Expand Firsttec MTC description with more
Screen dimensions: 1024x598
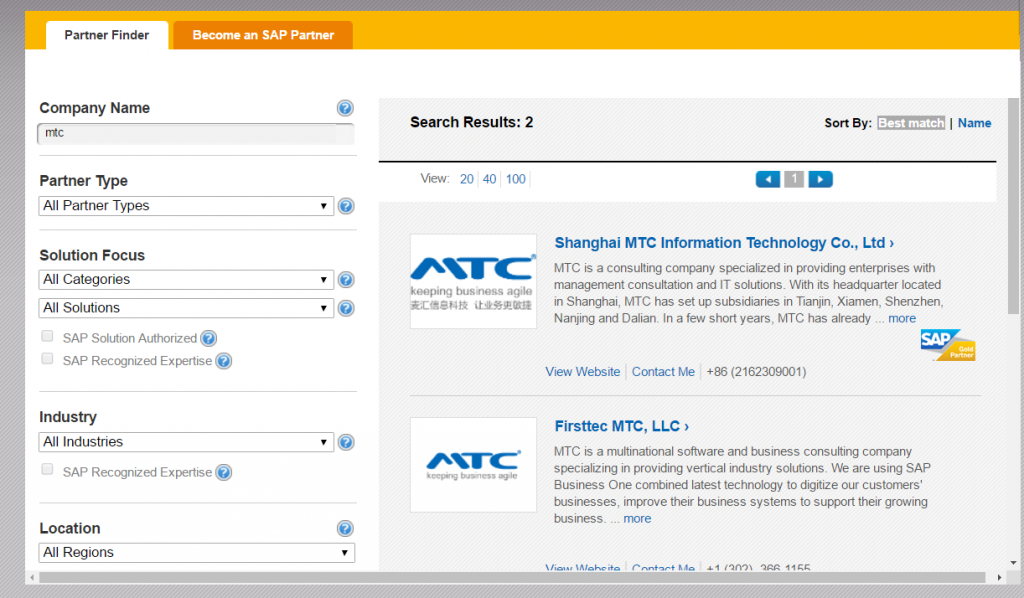(637, 519)
